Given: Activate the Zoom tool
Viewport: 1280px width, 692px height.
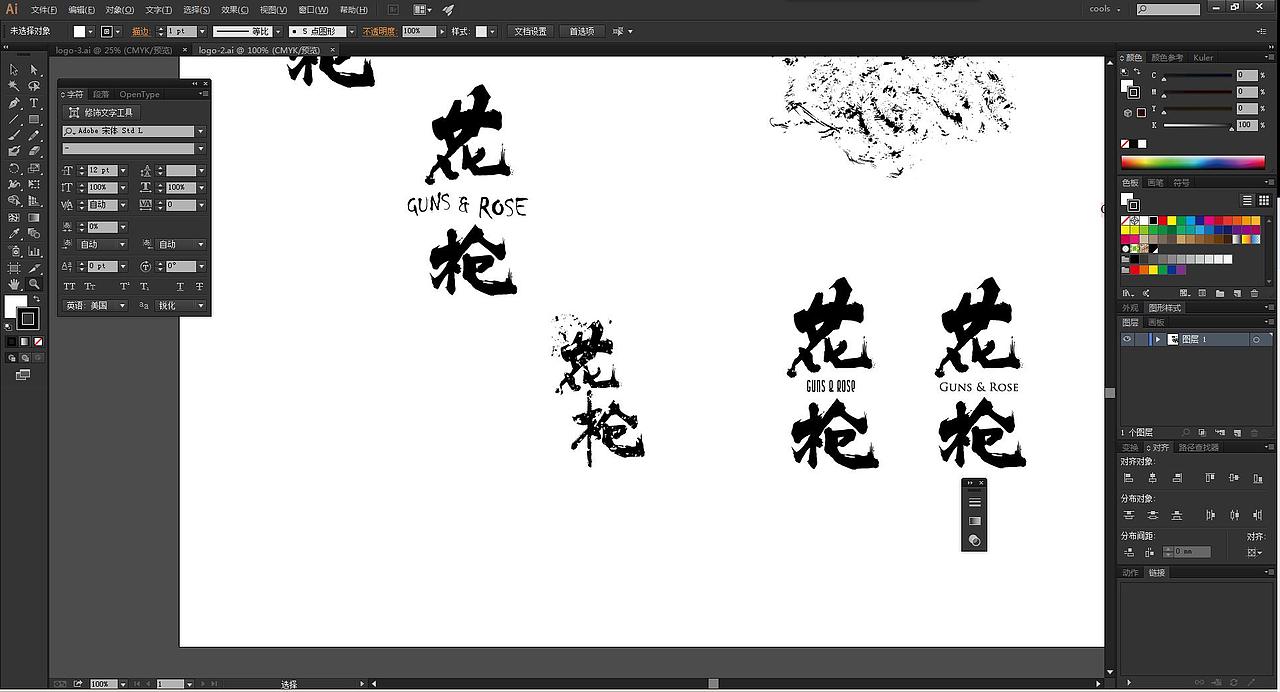Looking at the screenshot, I should [x=34, y=285].
